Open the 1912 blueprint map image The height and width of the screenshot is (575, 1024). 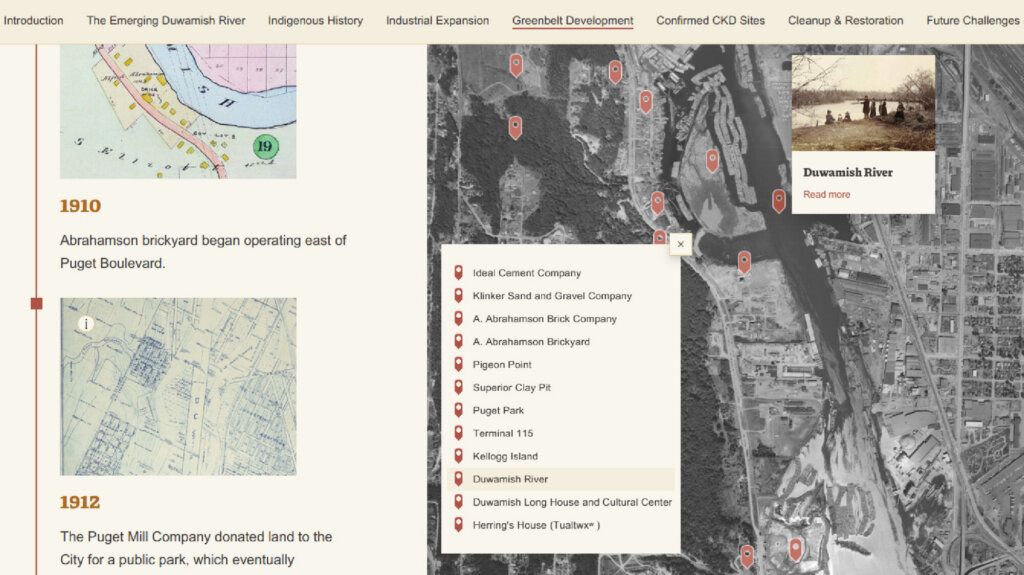[178, 387]
